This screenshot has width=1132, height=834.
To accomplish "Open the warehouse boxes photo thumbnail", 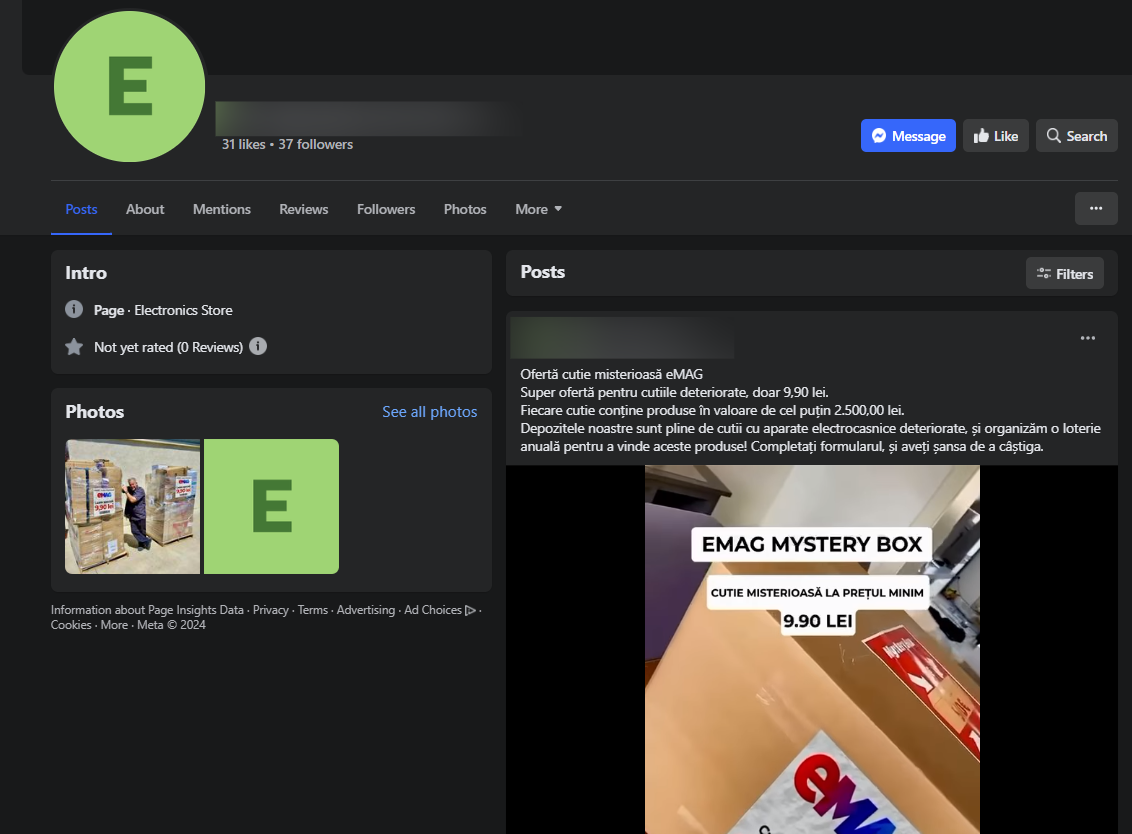I will pyautogui.click(x=132, y=506).
